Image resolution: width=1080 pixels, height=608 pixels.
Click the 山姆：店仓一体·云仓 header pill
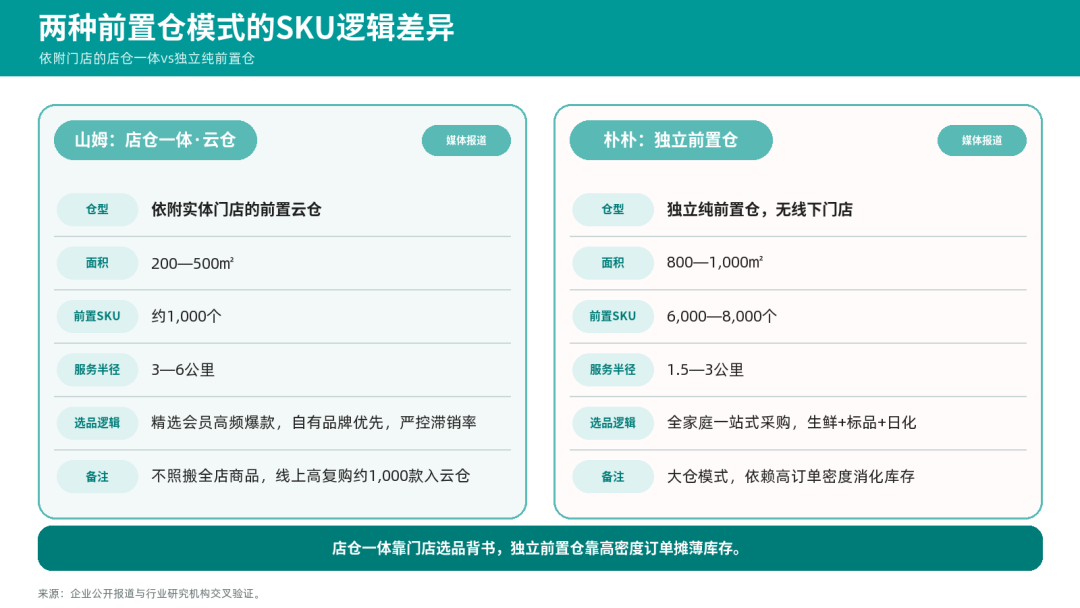(x=156, y=140)
